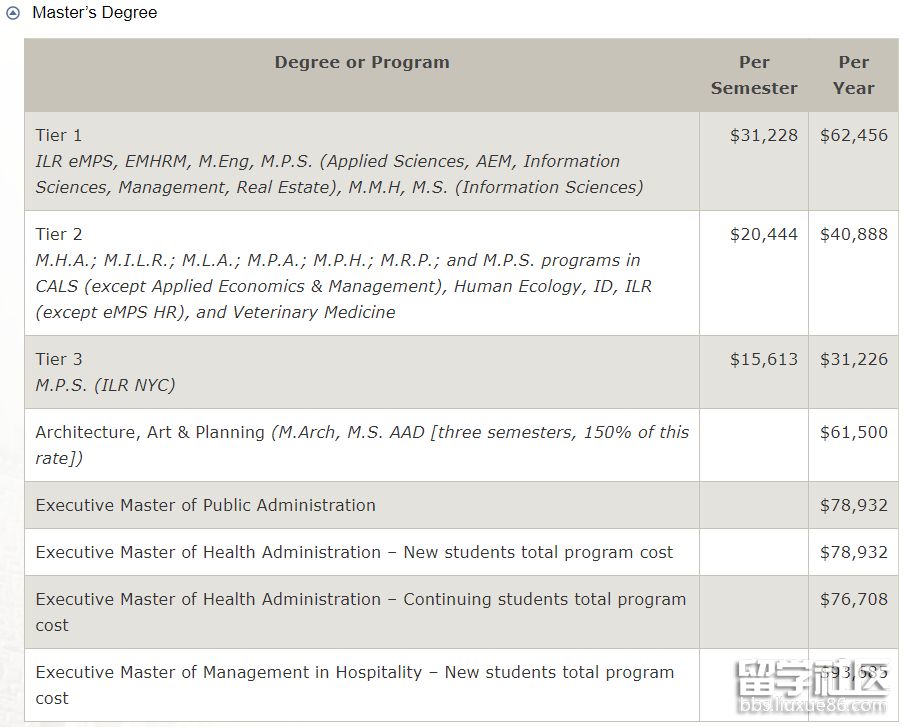Viewport: 903px width, 727px height.
Task: Select the Tier 1 row title
Action: (x=59, y=135)
